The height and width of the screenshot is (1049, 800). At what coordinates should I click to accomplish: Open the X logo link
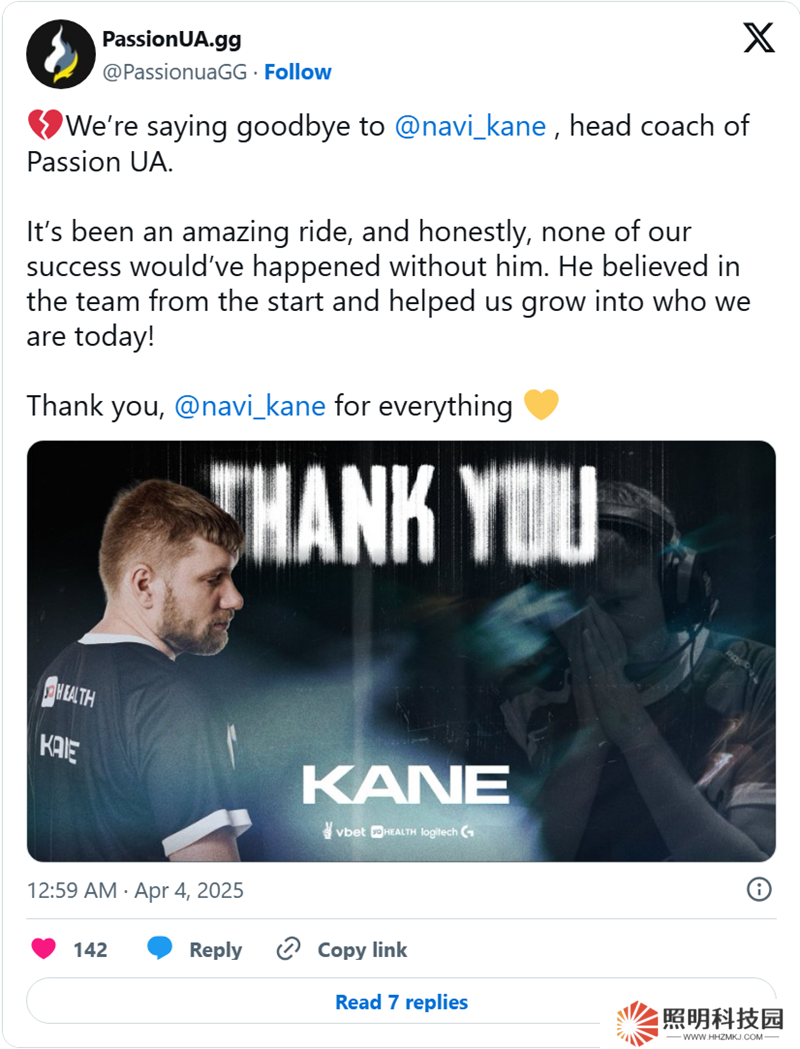[759, 39]
